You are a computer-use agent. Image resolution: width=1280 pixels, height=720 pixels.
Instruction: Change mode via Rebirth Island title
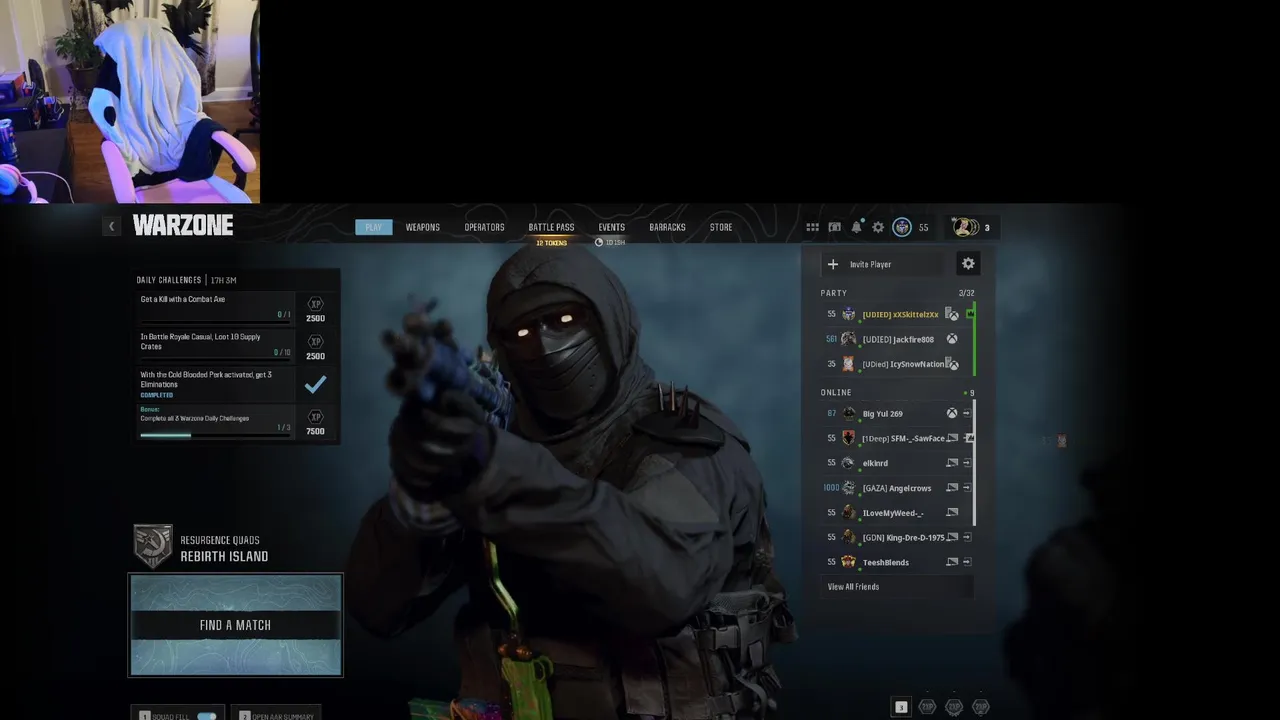click(224, 557)
